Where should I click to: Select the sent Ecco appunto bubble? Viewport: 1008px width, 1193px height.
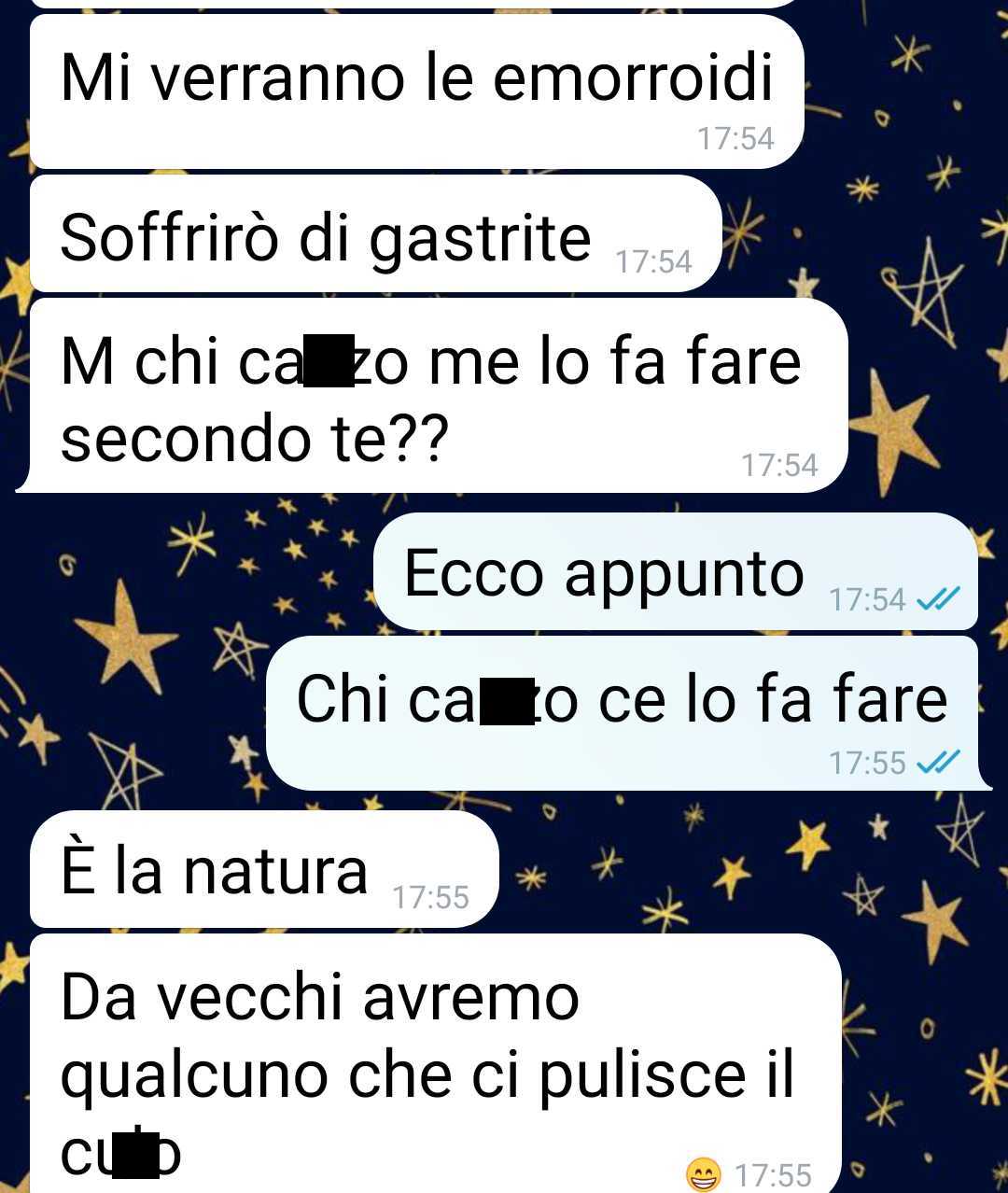[676, 571]
